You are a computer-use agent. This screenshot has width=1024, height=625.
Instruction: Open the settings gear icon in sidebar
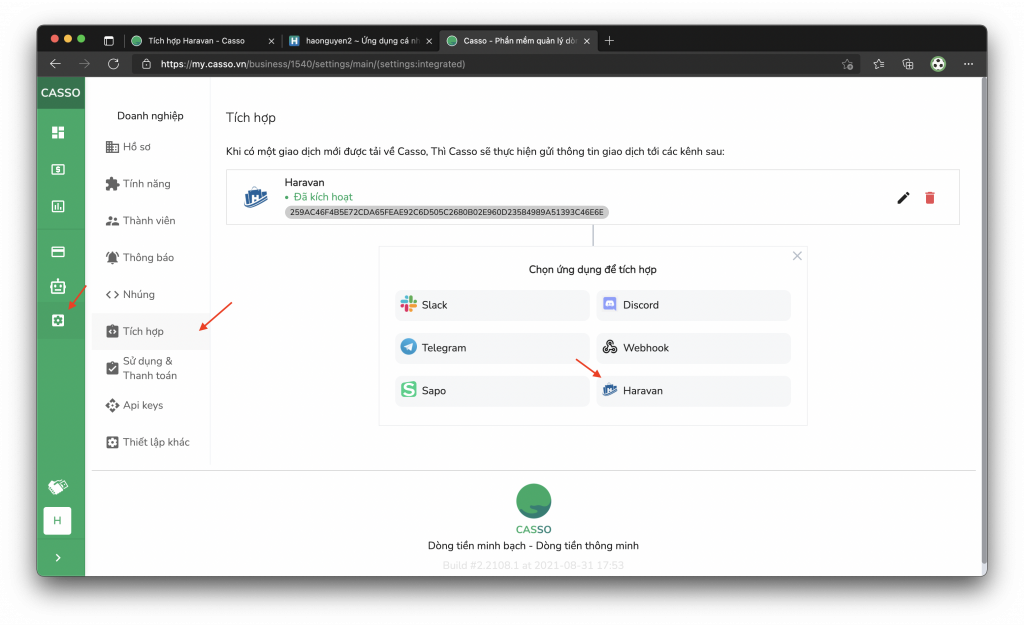(x=58, y=321)
